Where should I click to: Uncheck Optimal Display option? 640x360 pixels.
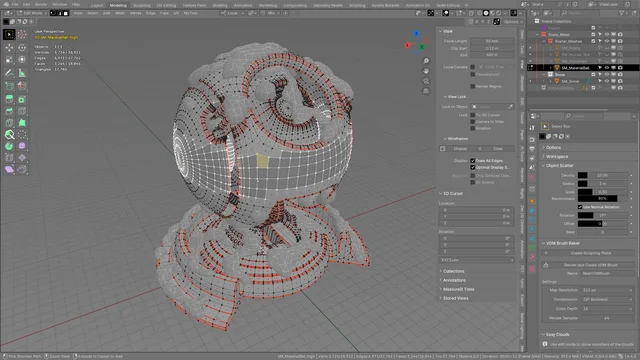click(473, 167)
